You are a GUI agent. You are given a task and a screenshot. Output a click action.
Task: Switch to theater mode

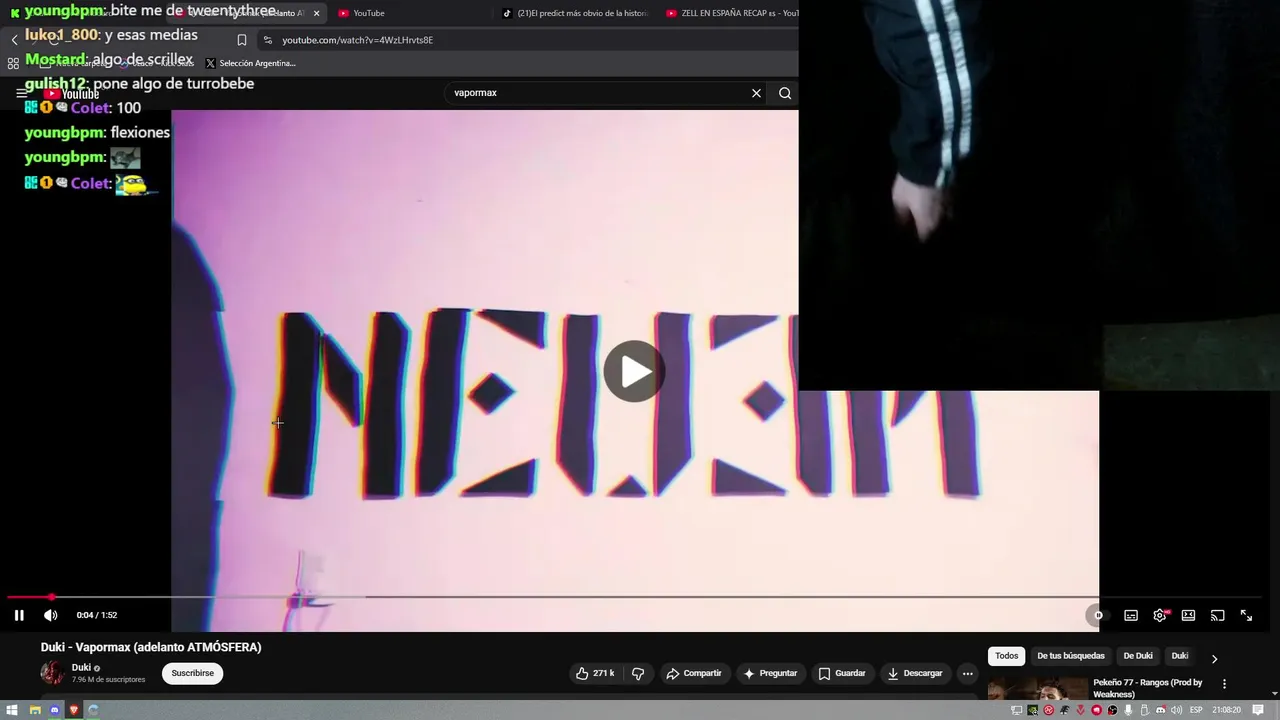click(x=1188, y=615)
